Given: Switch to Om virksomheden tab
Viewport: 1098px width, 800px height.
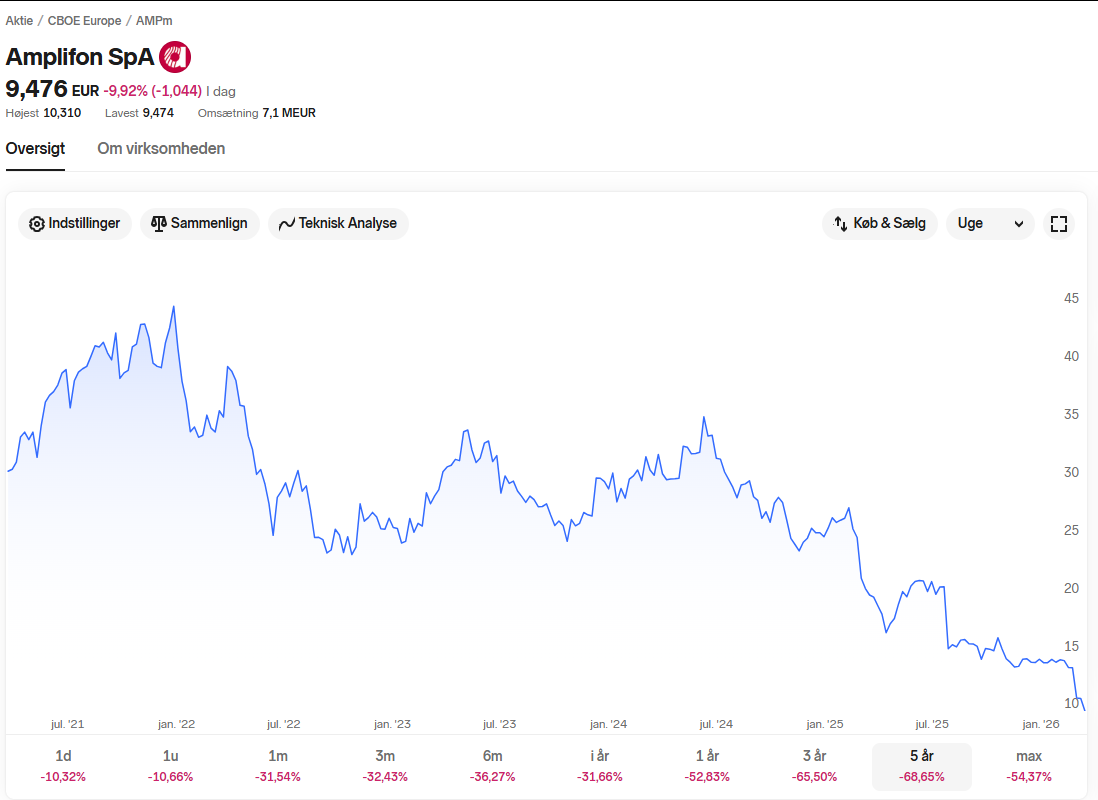Looking at the screenshot, I should click(x=161, y=149).
